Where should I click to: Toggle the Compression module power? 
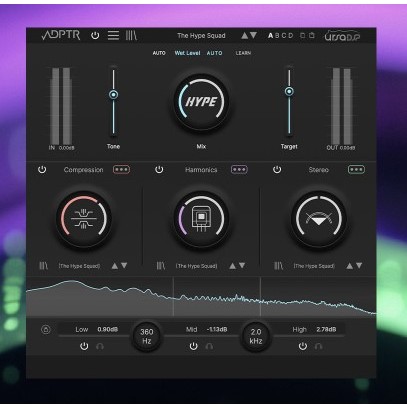pos(42,169)
